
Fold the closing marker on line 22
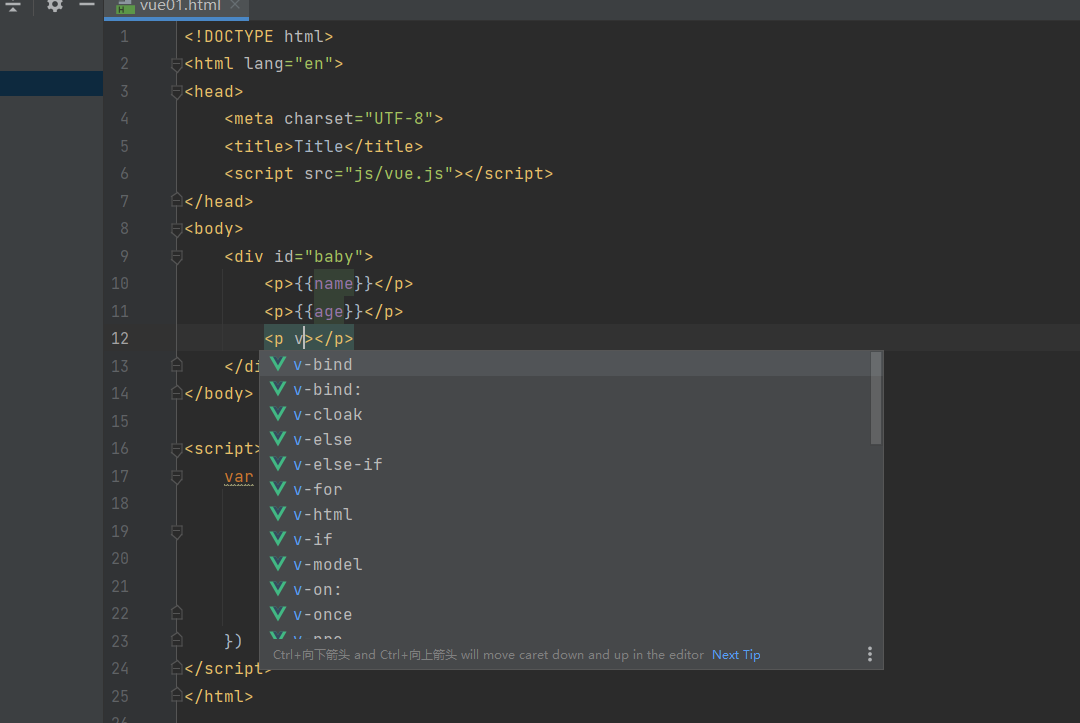point(176,613)
